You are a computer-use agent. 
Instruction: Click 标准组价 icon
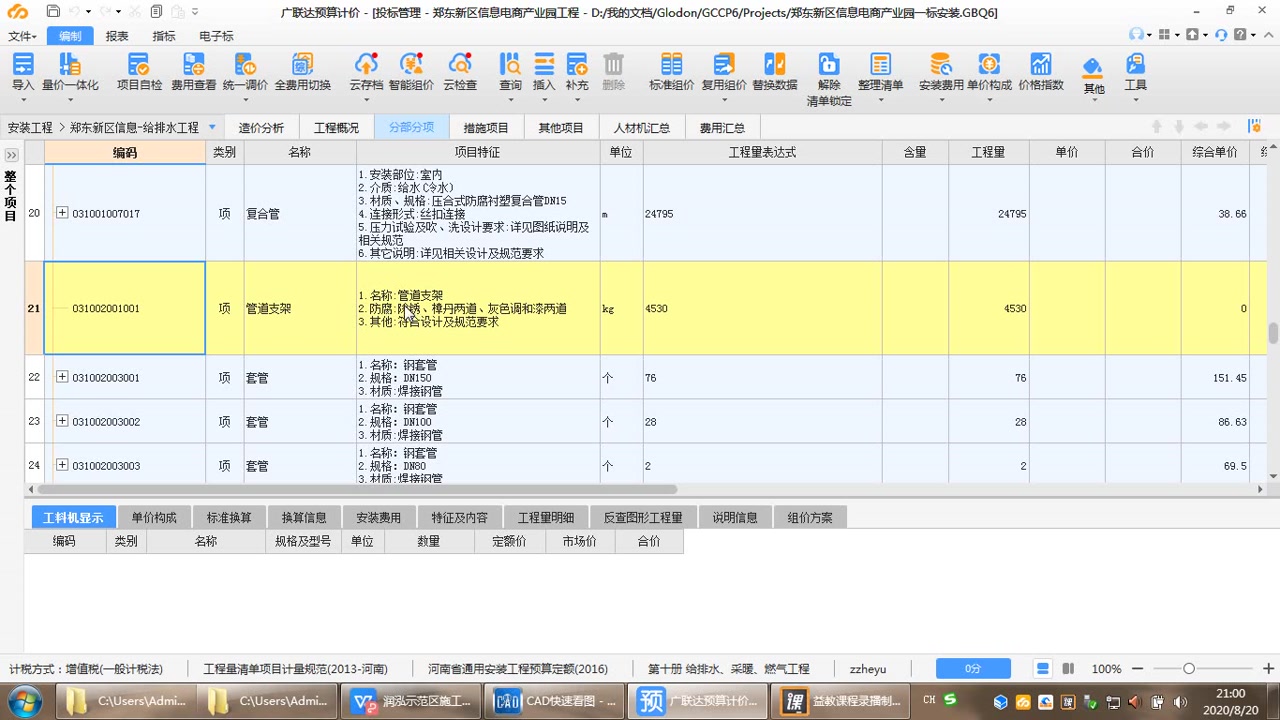[671, 73]
